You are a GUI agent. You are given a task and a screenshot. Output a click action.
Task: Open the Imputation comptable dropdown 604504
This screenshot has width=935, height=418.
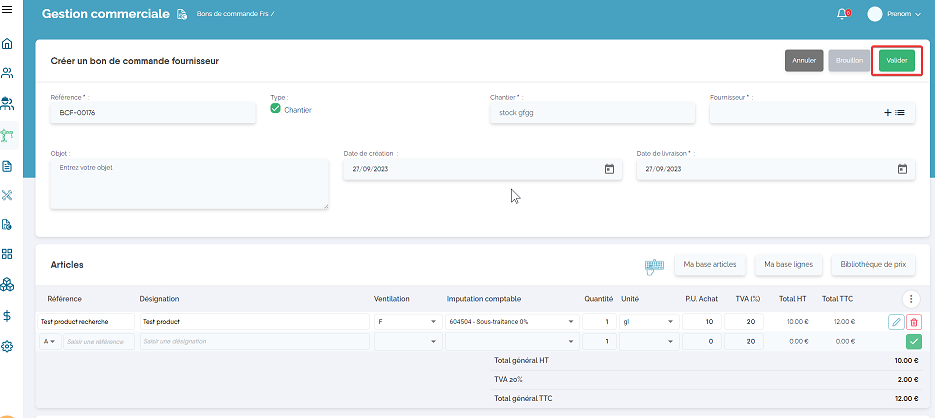[570, 322]
